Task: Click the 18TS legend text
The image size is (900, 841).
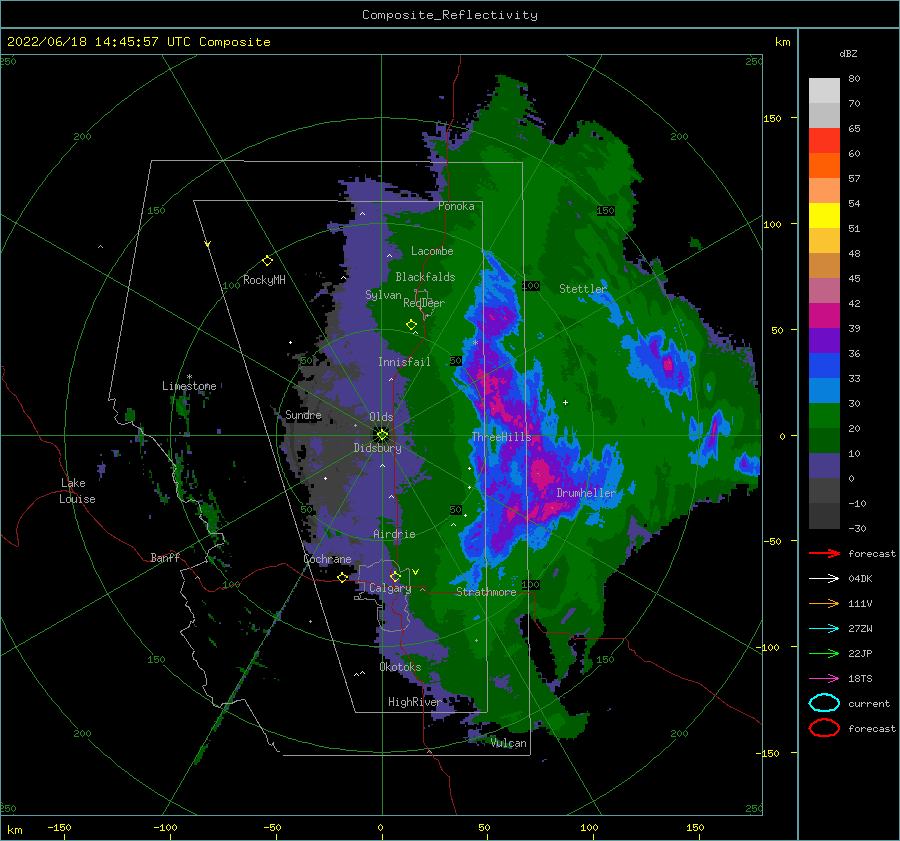Action: (860, 679)
